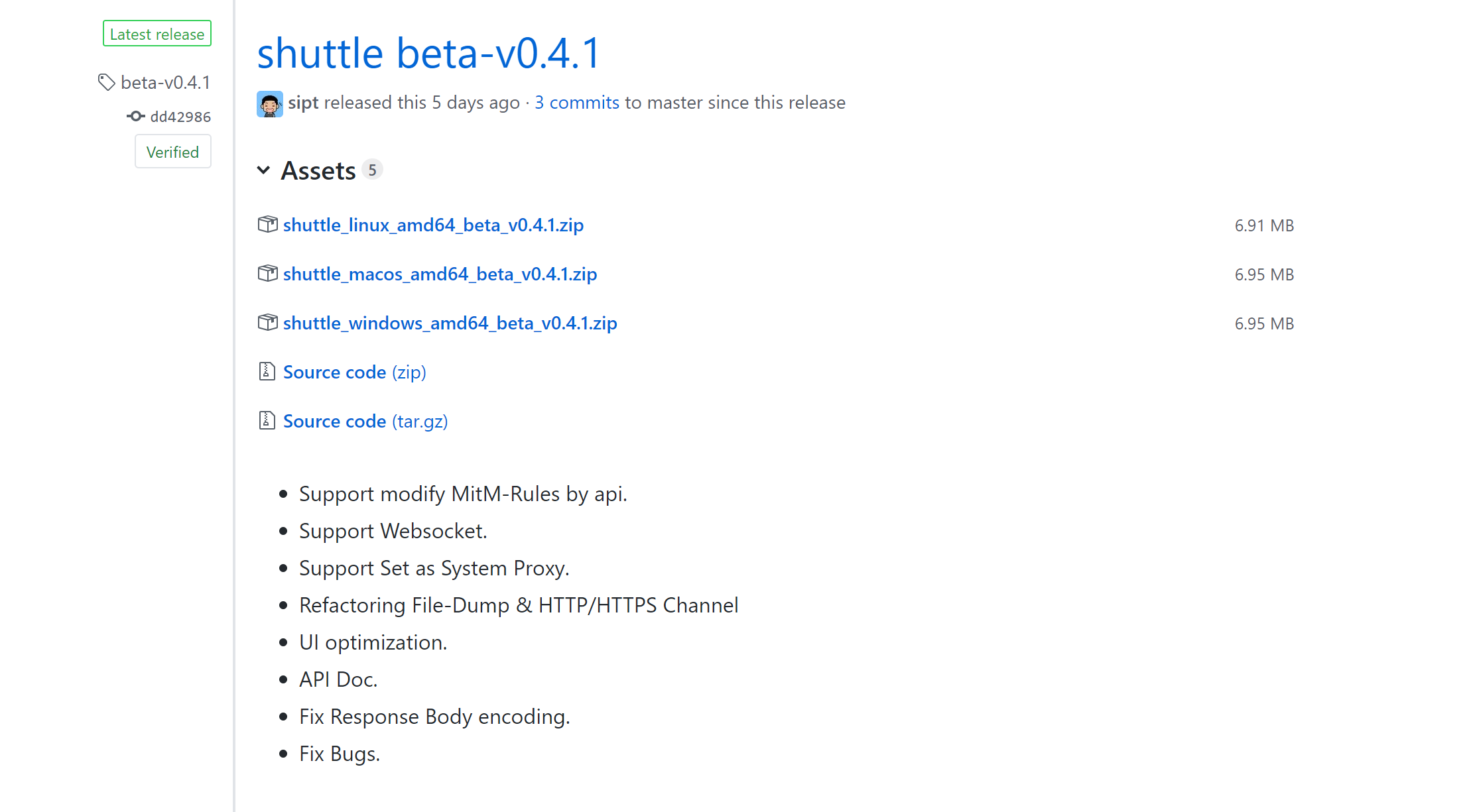Click the zip archive icon beside Source code (zip)

pyautogui.click(x=266, y=372)
